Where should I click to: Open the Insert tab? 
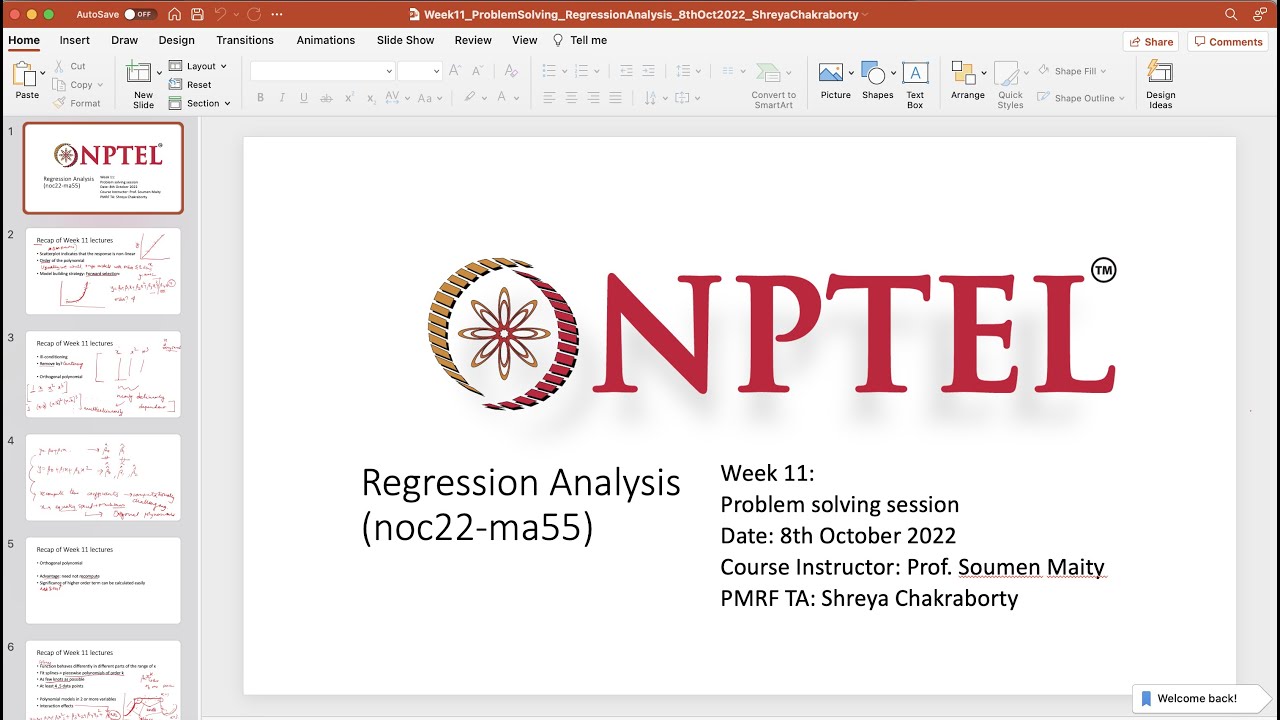(75, 40)
